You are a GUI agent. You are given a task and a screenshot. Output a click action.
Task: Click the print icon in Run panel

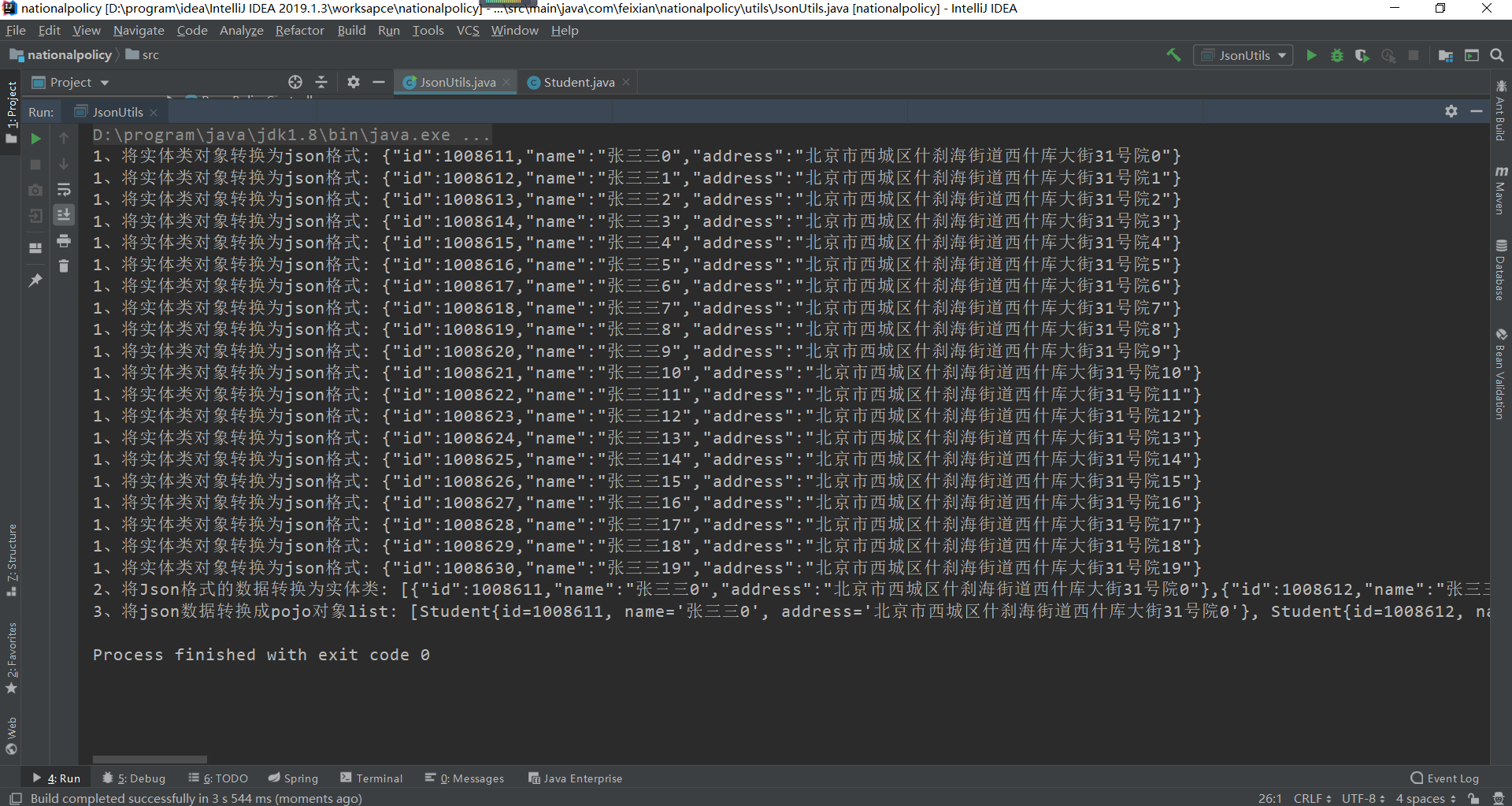[64, 240]
